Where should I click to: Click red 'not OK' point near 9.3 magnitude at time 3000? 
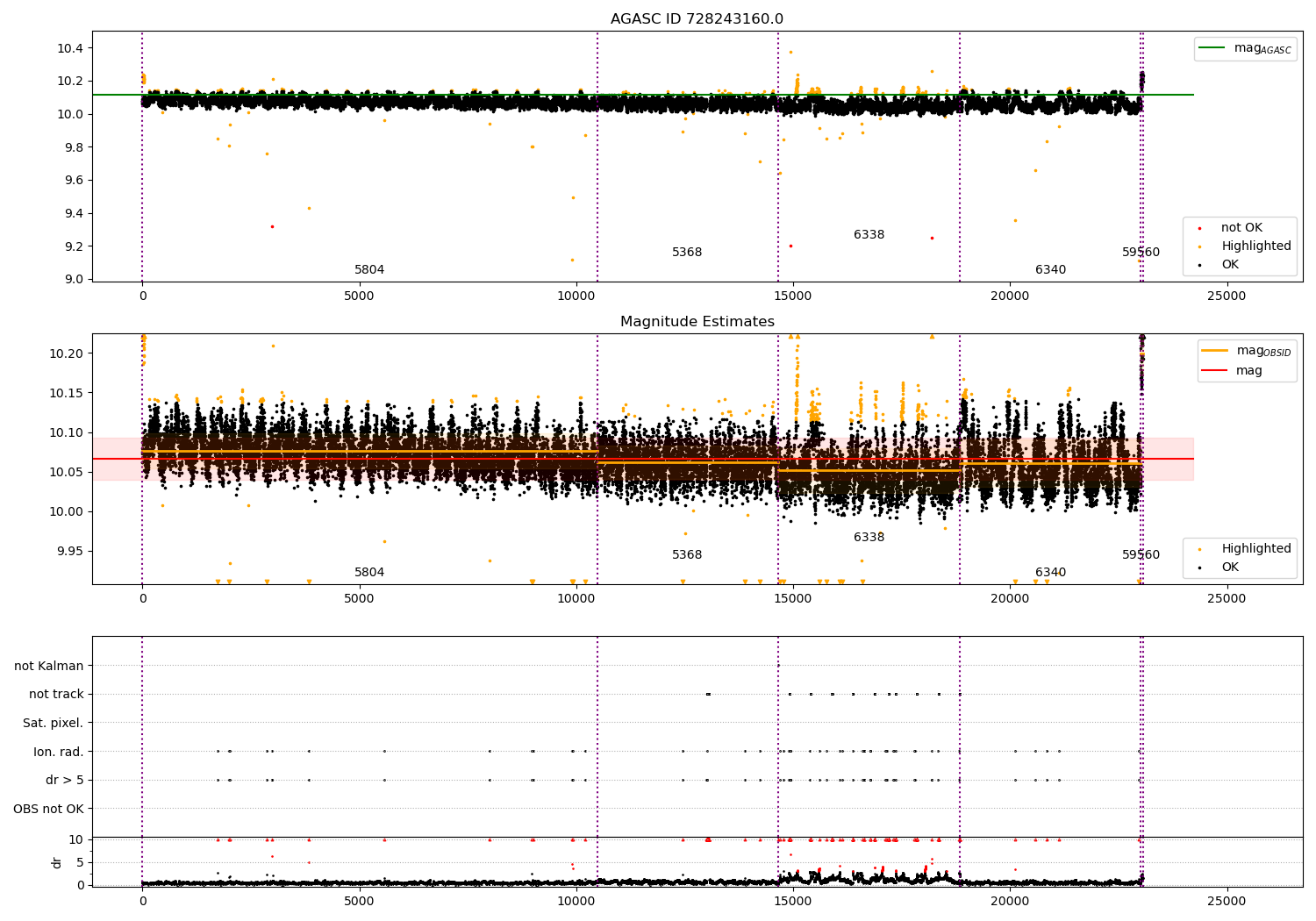pyautogui.click(x=272, y=226)
